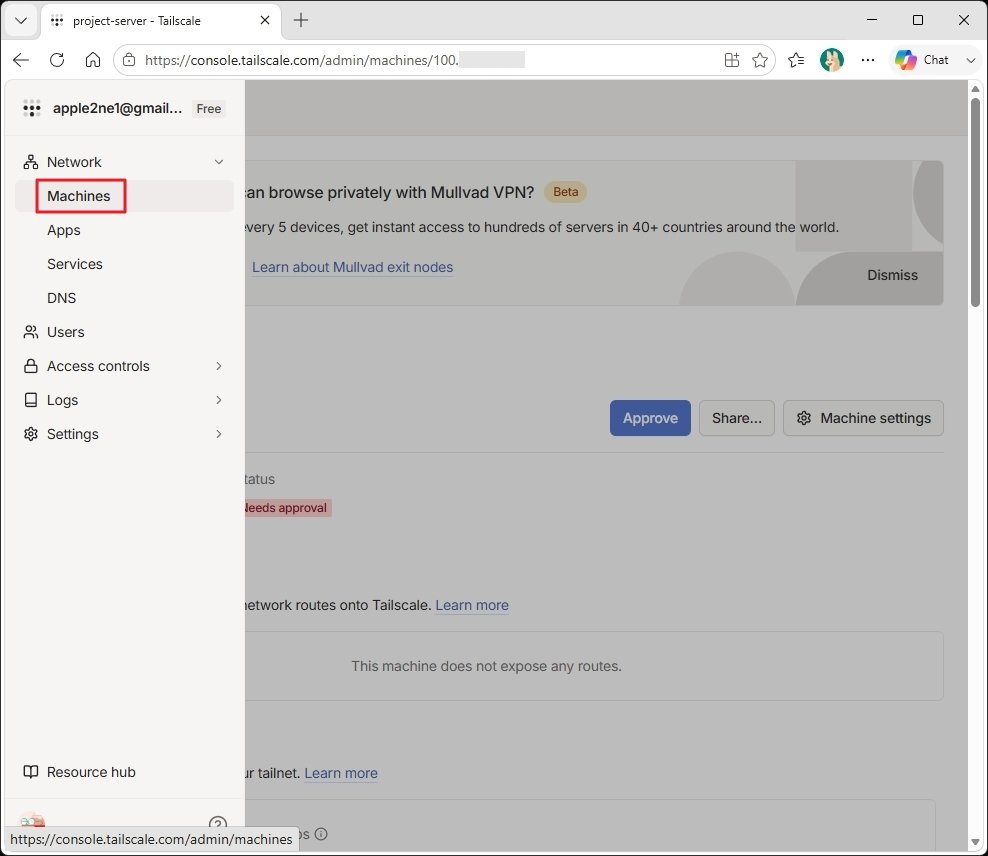This screenshot has width=988, height=856.
Task: Open DNS in the sidebar
Action: point(61,298)
